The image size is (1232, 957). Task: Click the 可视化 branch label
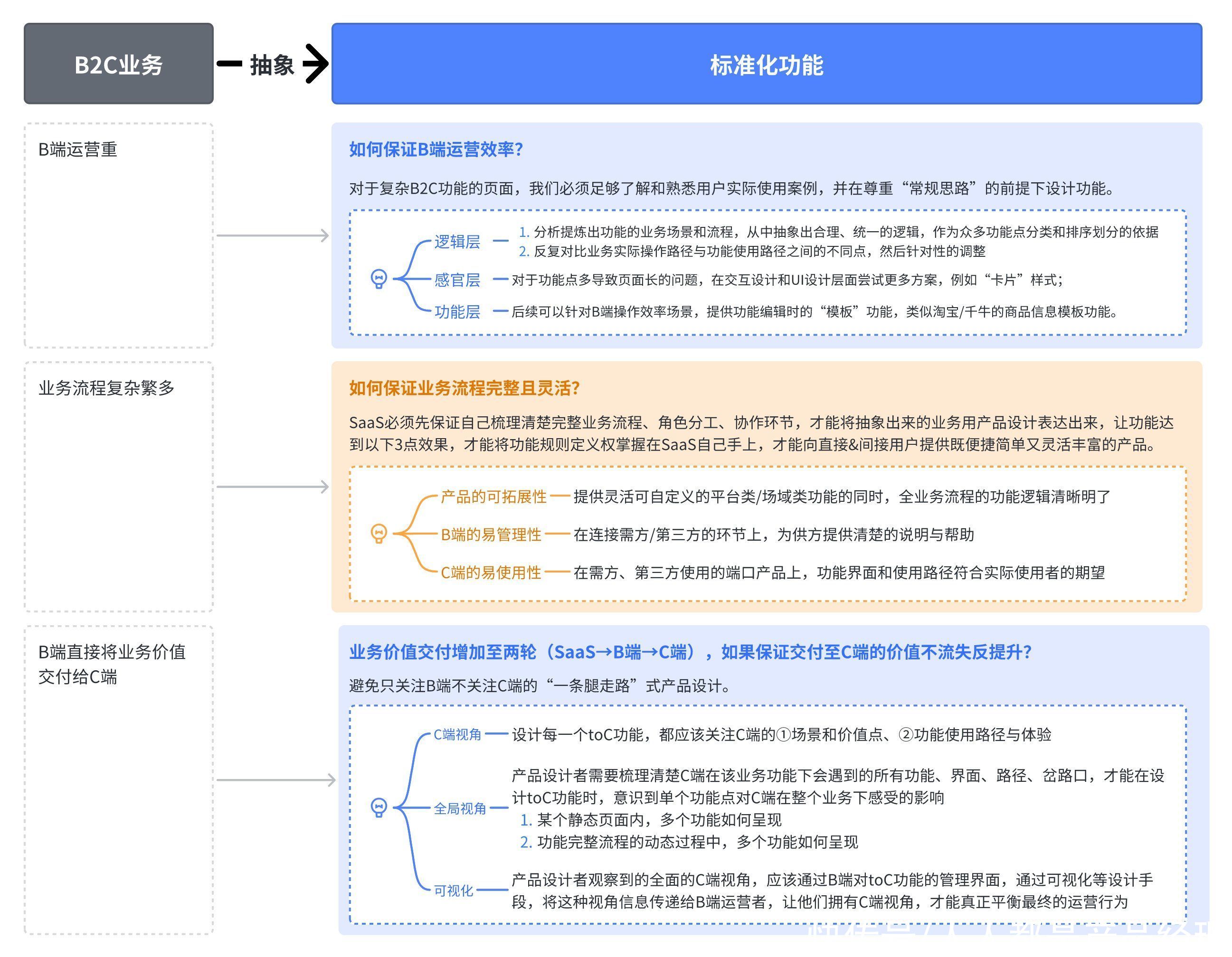point(453,891)
